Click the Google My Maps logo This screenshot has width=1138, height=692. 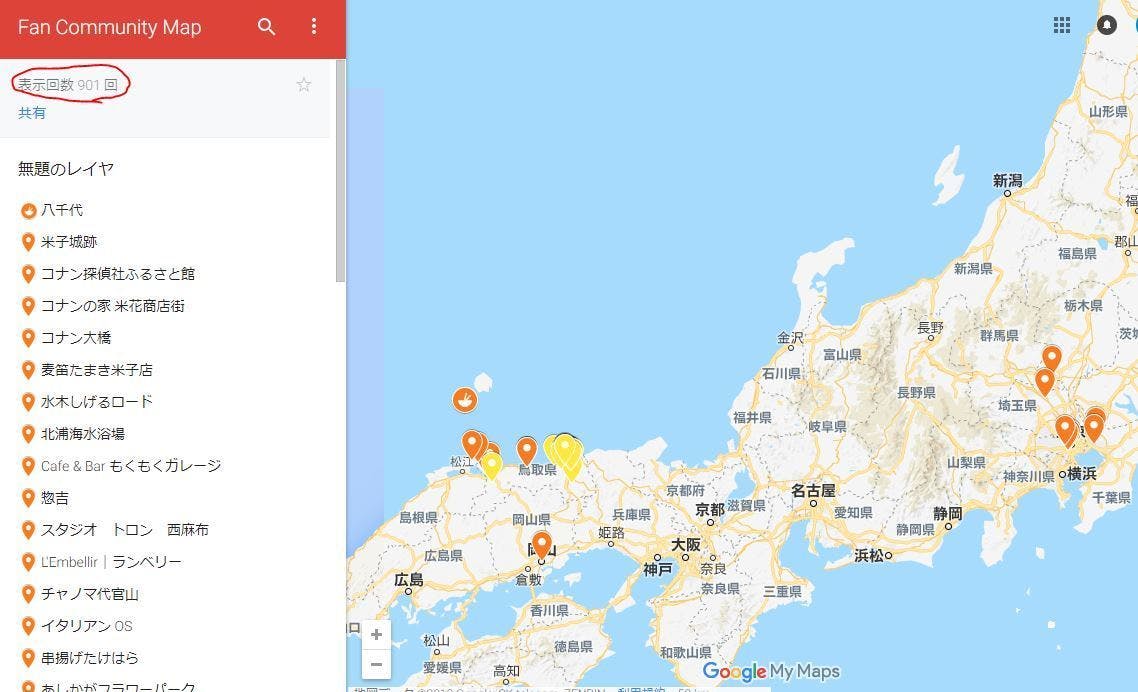771,671
